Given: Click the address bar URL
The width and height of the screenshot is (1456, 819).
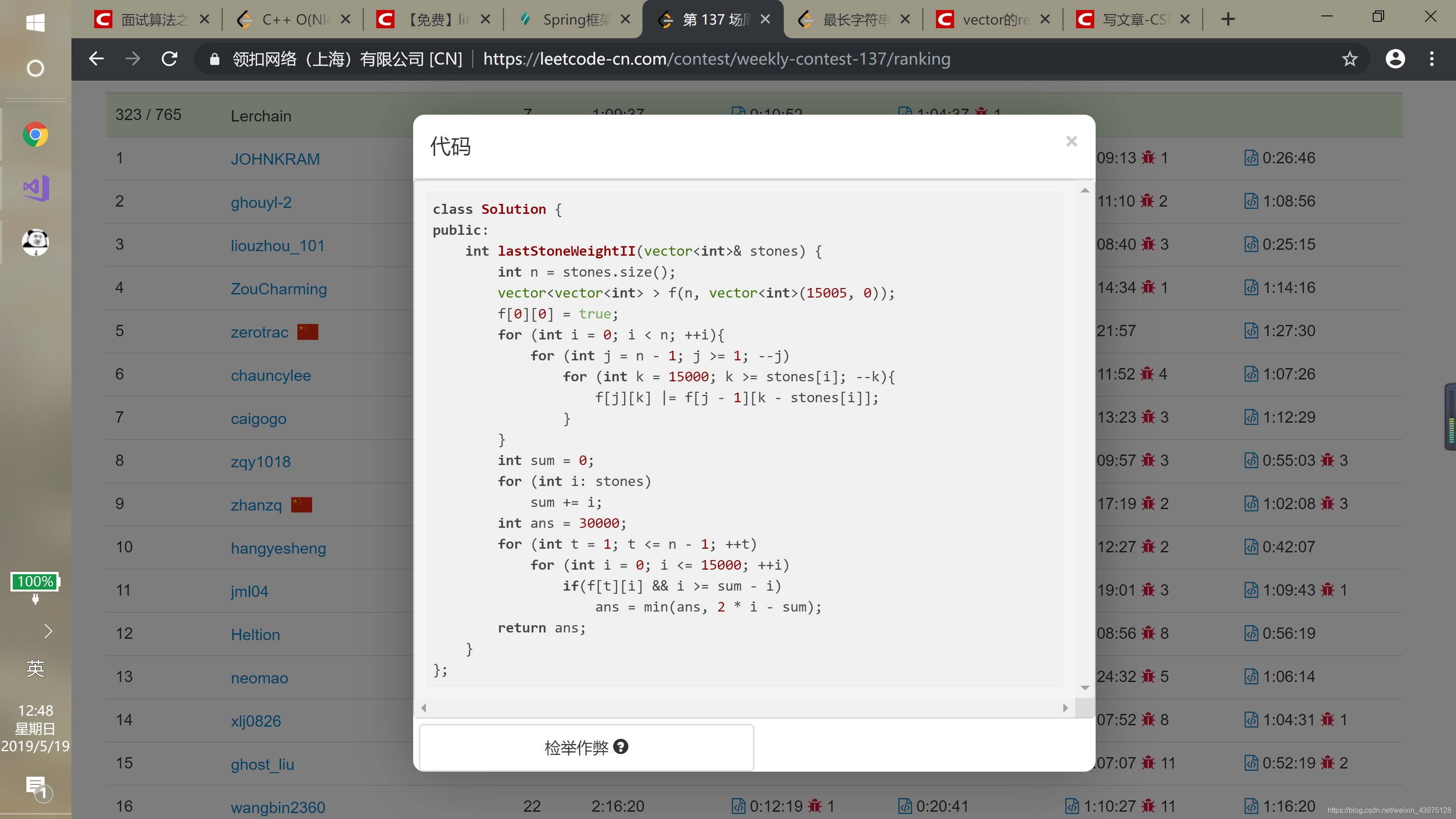Looking at the screenshot, I should point(716,59).
